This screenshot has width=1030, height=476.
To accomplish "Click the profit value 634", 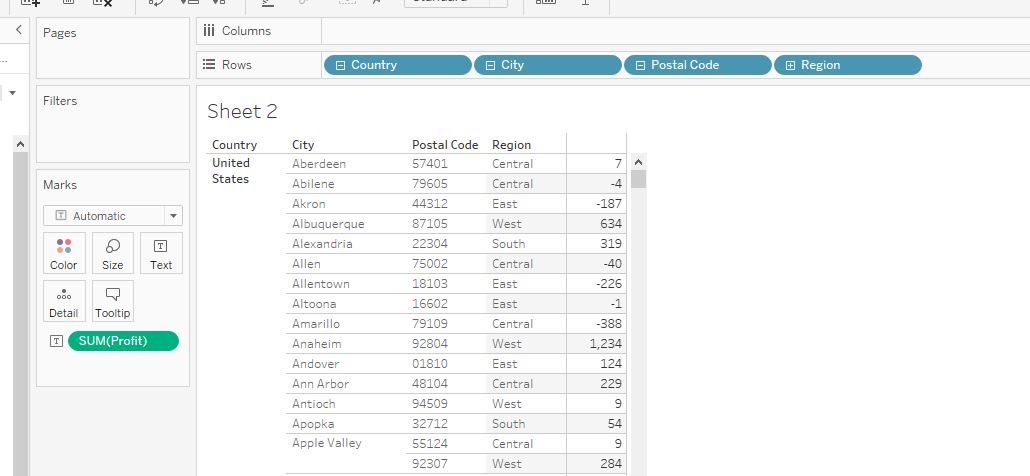I will 611,224.
